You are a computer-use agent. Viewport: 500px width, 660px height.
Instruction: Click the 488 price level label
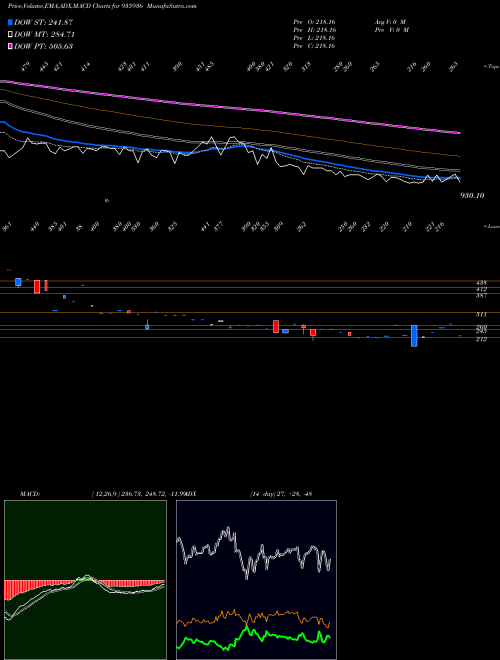(481, 283)
